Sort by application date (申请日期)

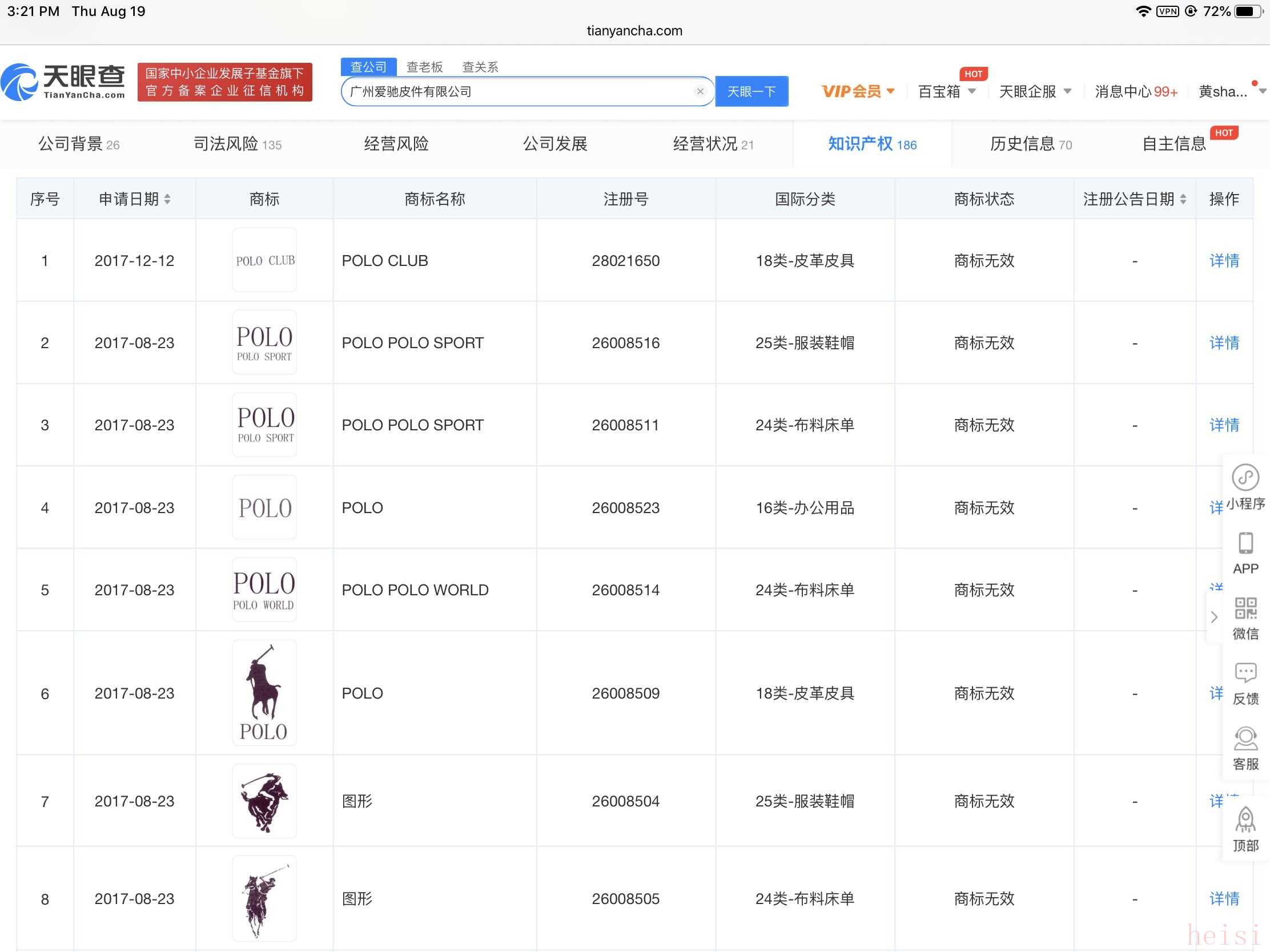coord(167,199)
